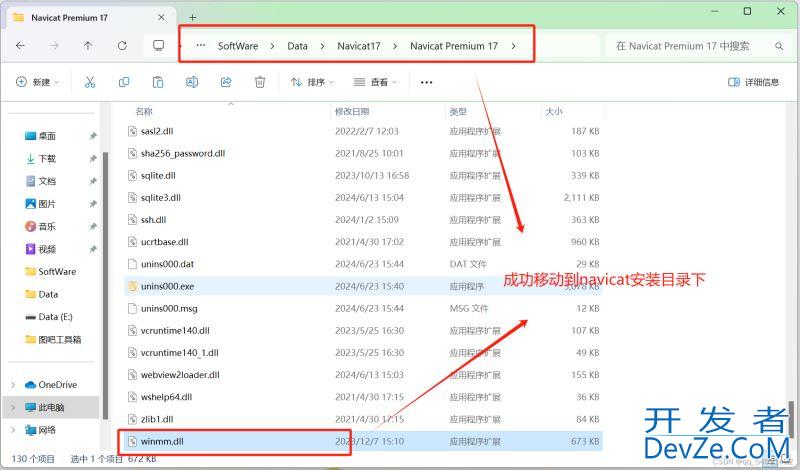Click the Paste clipboard icon

[x=158, y=82]
